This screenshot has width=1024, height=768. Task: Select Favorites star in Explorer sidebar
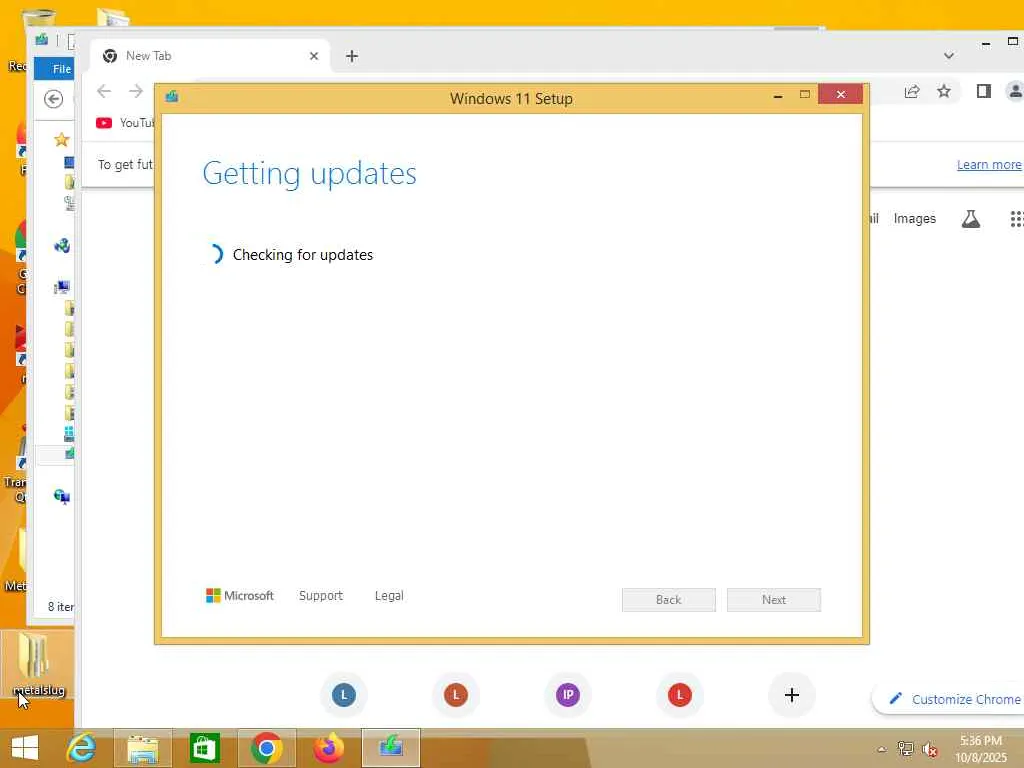(61, 139)
